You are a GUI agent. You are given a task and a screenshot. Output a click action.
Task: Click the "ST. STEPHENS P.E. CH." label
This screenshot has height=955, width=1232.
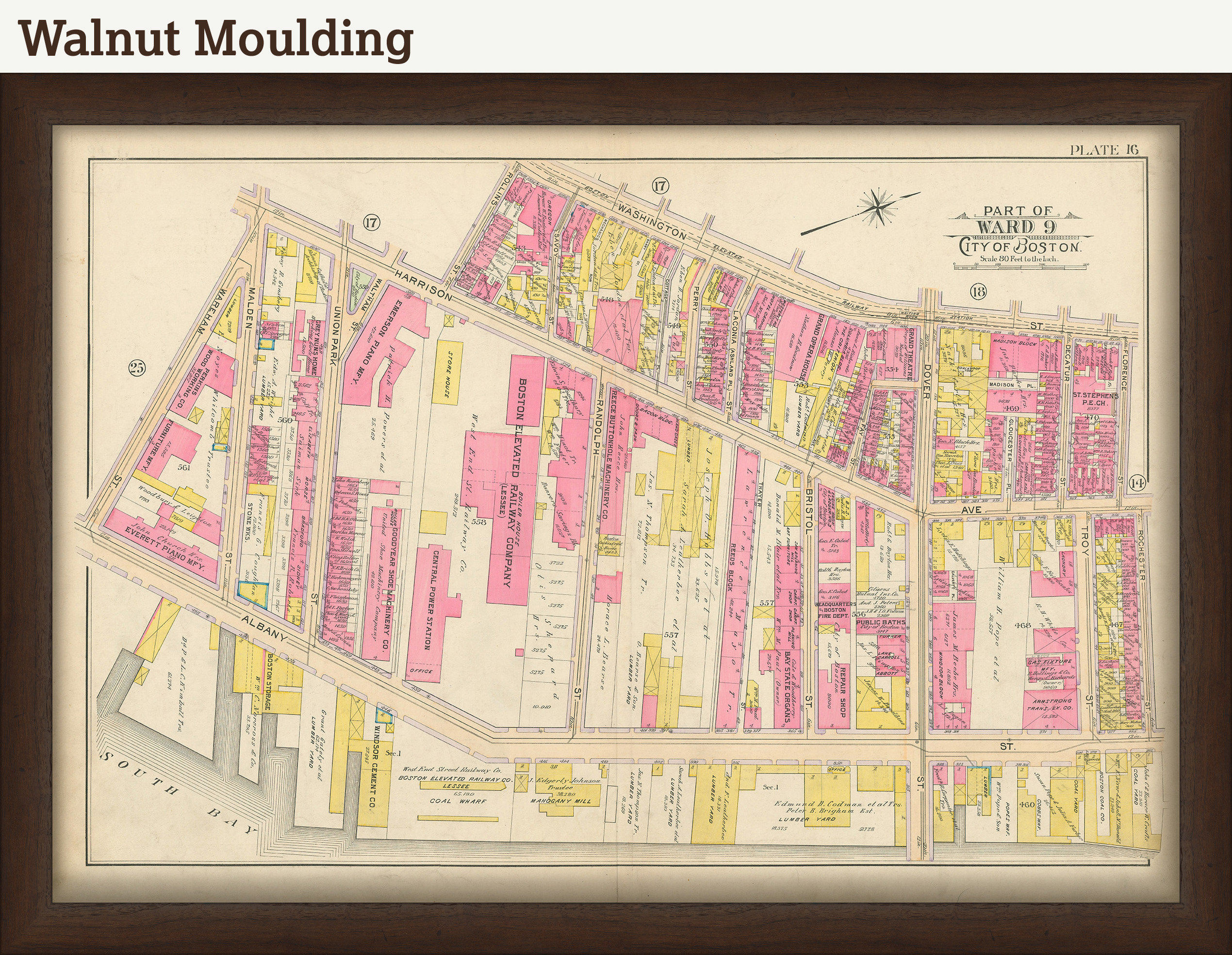[x=1095, y=399]
